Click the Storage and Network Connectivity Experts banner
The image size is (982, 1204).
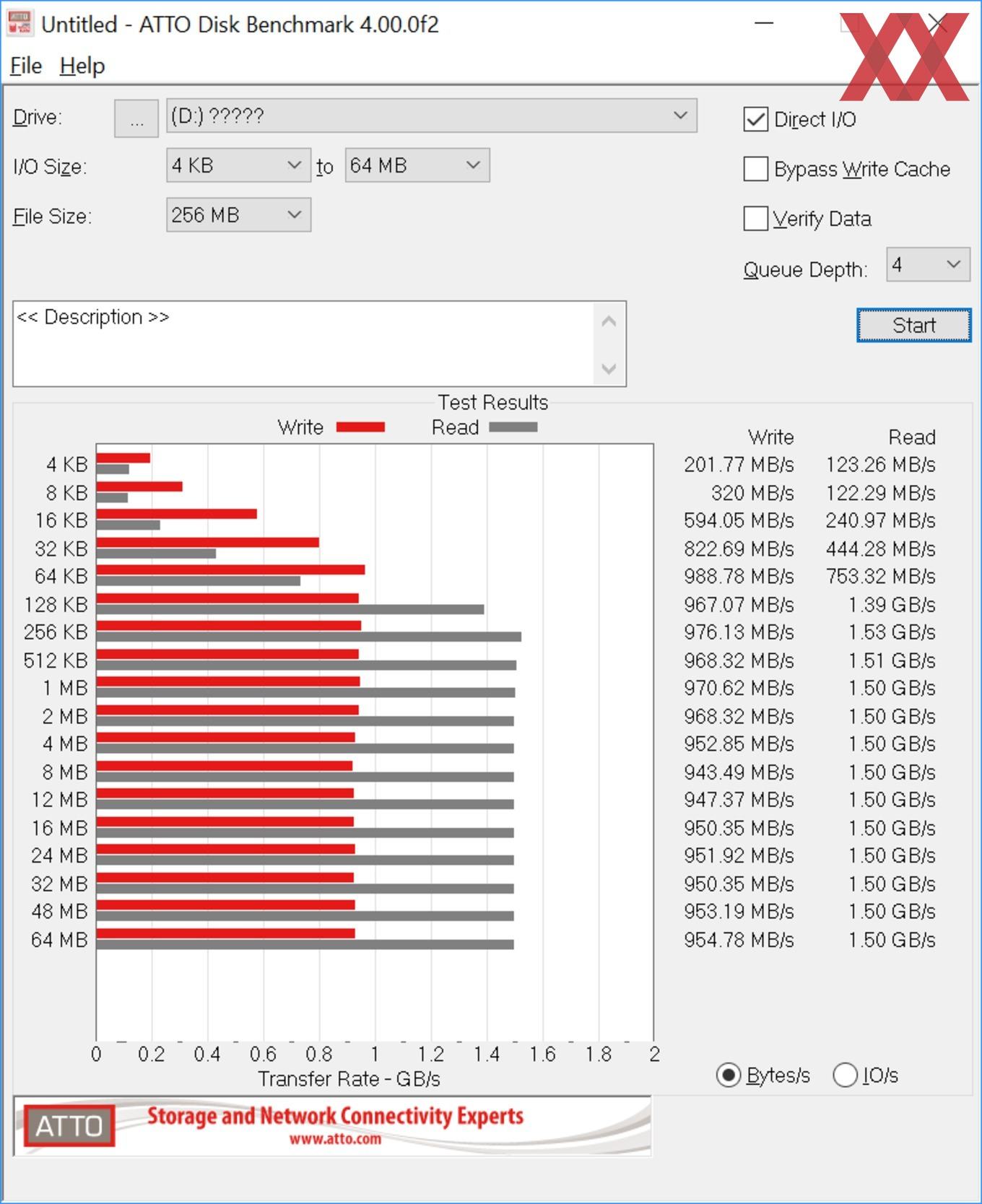click(335, 1116)
